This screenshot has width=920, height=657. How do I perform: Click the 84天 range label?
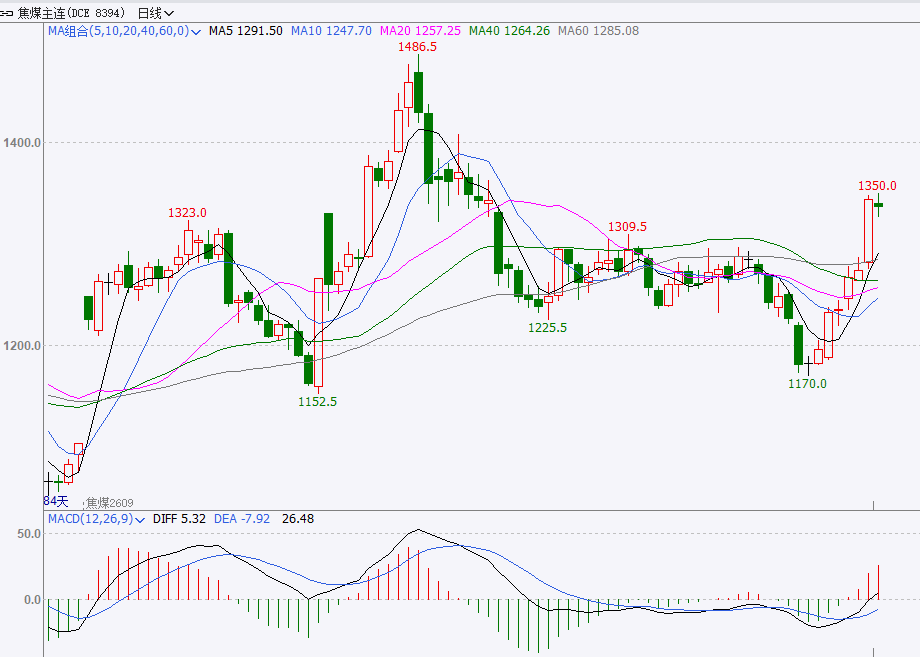click(56, 501)
